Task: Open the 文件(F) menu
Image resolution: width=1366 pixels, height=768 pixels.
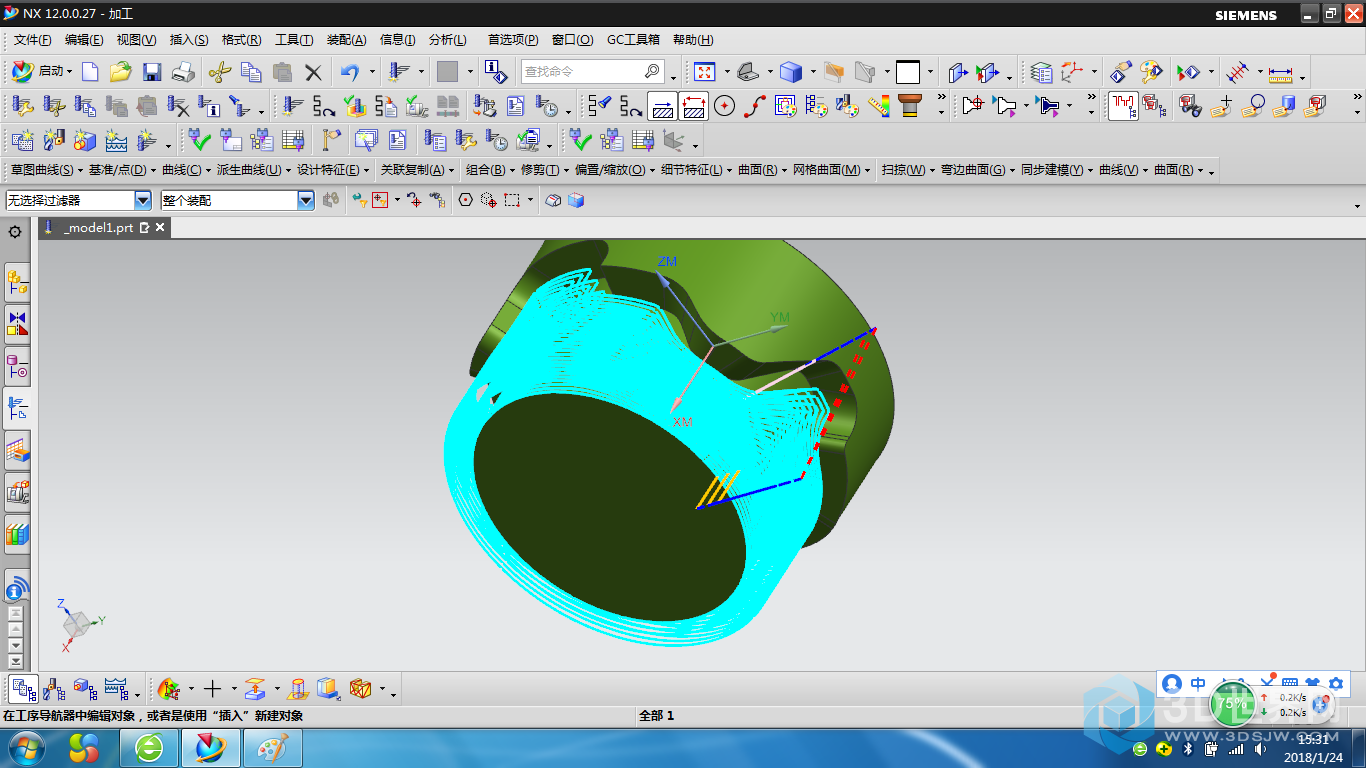Action: click(32, 40)
